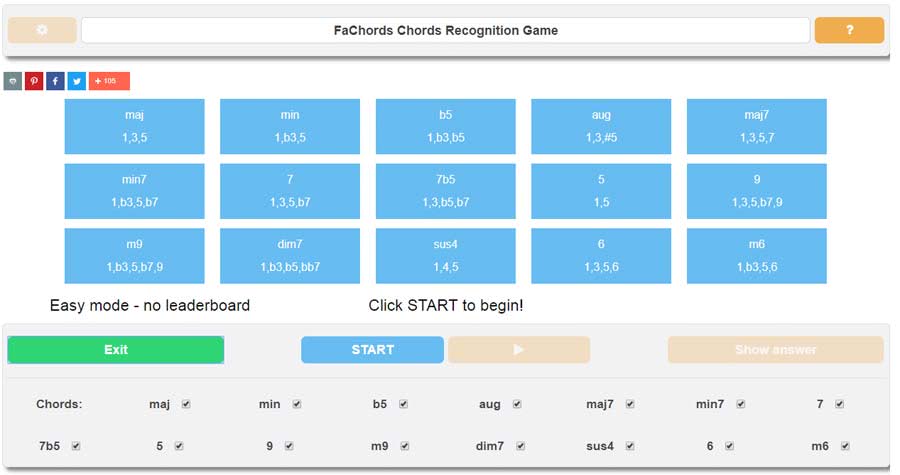Image resolution: width=900 pixels, height=475 pixels.
Task: Toggle the 7 chord checkbox
Action: (x=840, y=404)
